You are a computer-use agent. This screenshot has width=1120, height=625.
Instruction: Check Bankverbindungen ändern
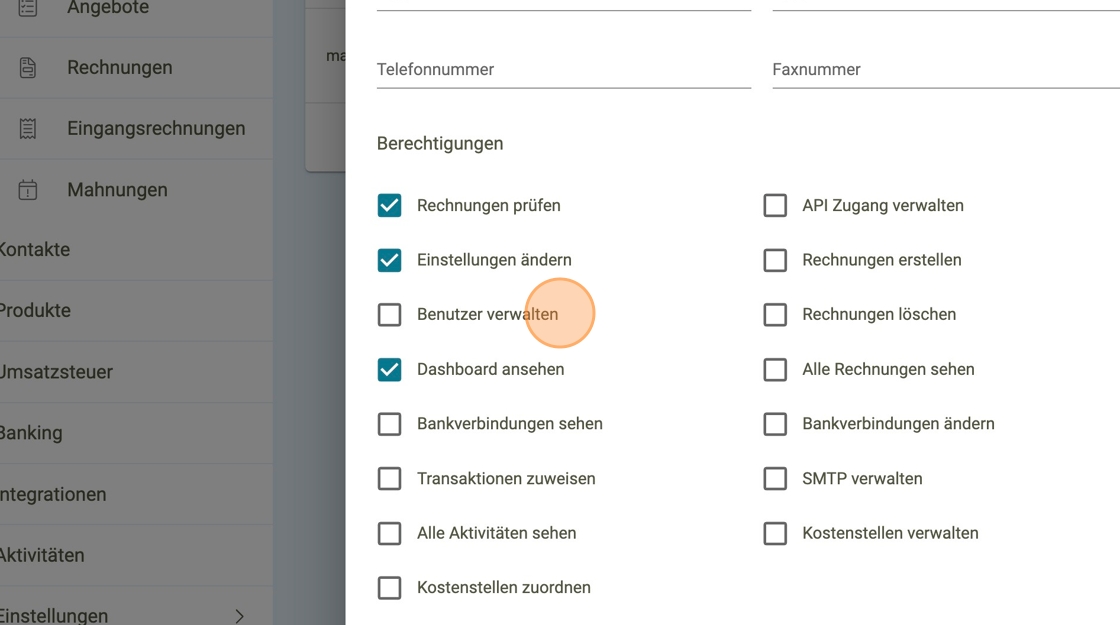[x=775, y=424]
